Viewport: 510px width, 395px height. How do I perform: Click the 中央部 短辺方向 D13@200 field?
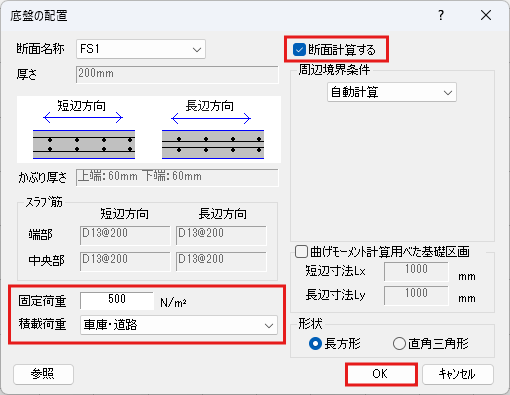point(125,261)
